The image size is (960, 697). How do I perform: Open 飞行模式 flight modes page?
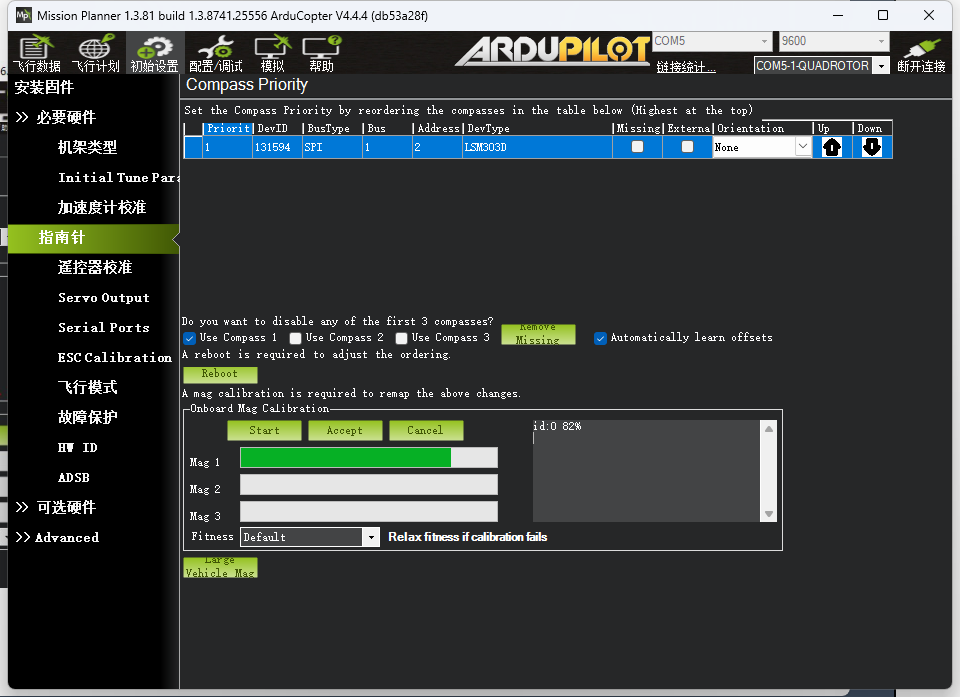pyautogui.click(x=87, y=387)
